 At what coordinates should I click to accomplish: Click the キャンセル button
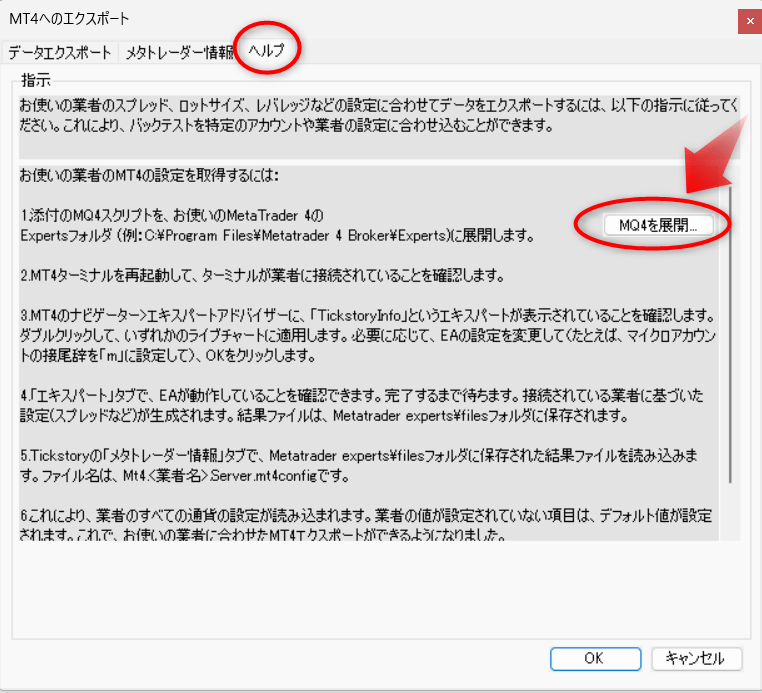tap(696, 658)
